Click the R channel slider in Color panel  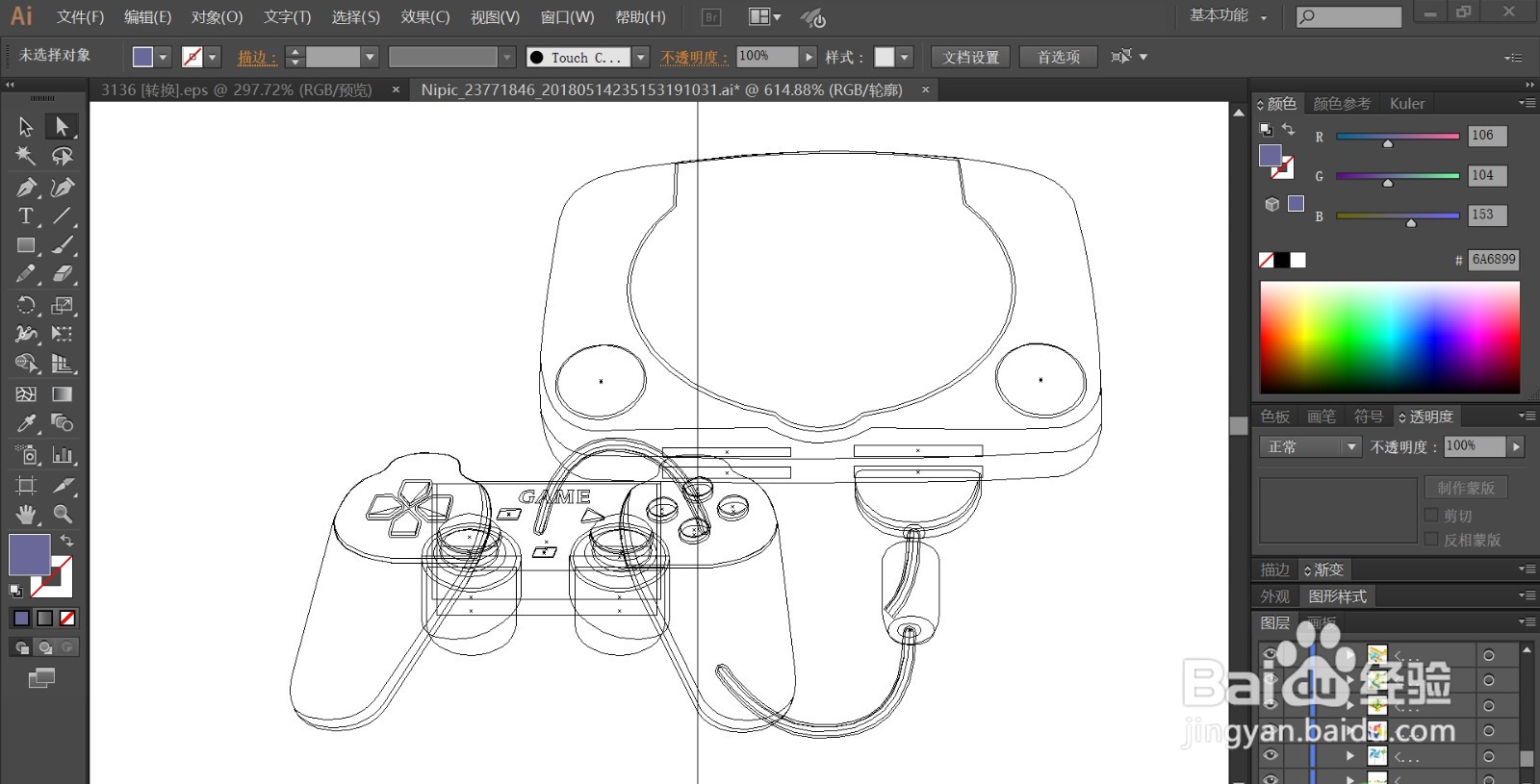(x=1398, y=137)
